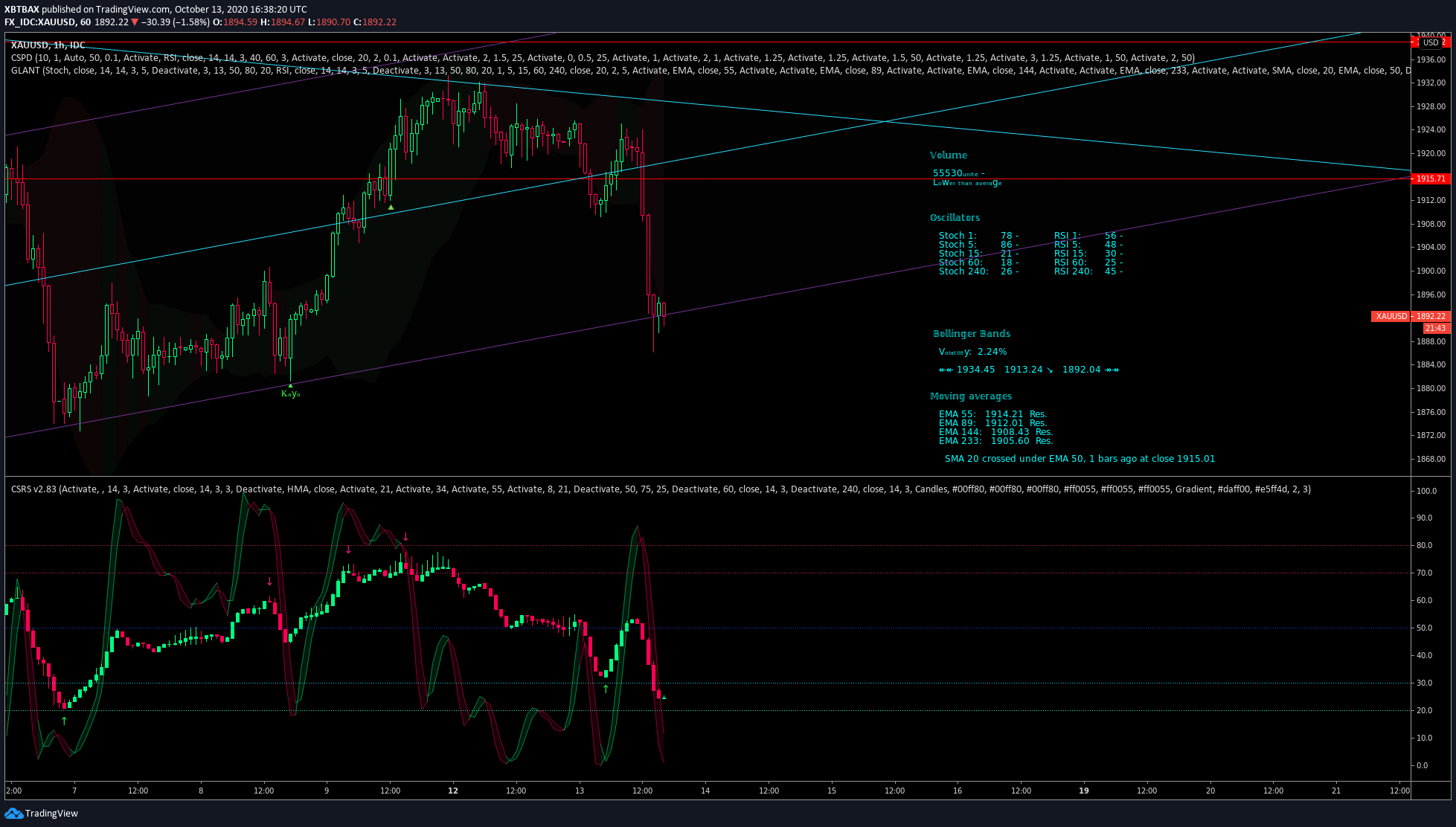Screen dimensions: 1456x827
Task: Click the CSPD indicator legend line
Action: [x=603, y=57]
